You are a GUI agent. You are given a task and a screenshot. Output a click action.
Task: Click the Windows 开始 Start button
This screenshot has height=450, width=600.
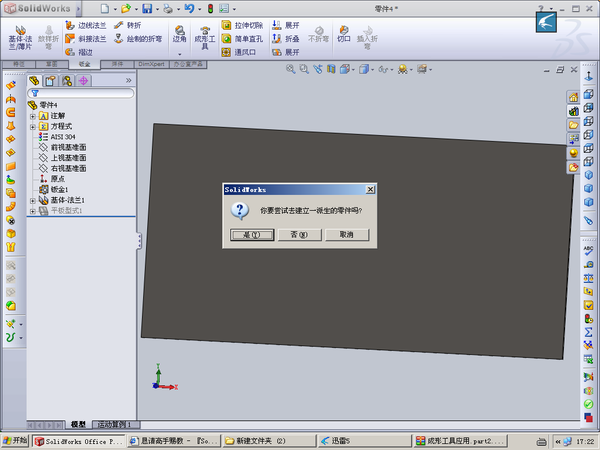click(x=15, y=441)
